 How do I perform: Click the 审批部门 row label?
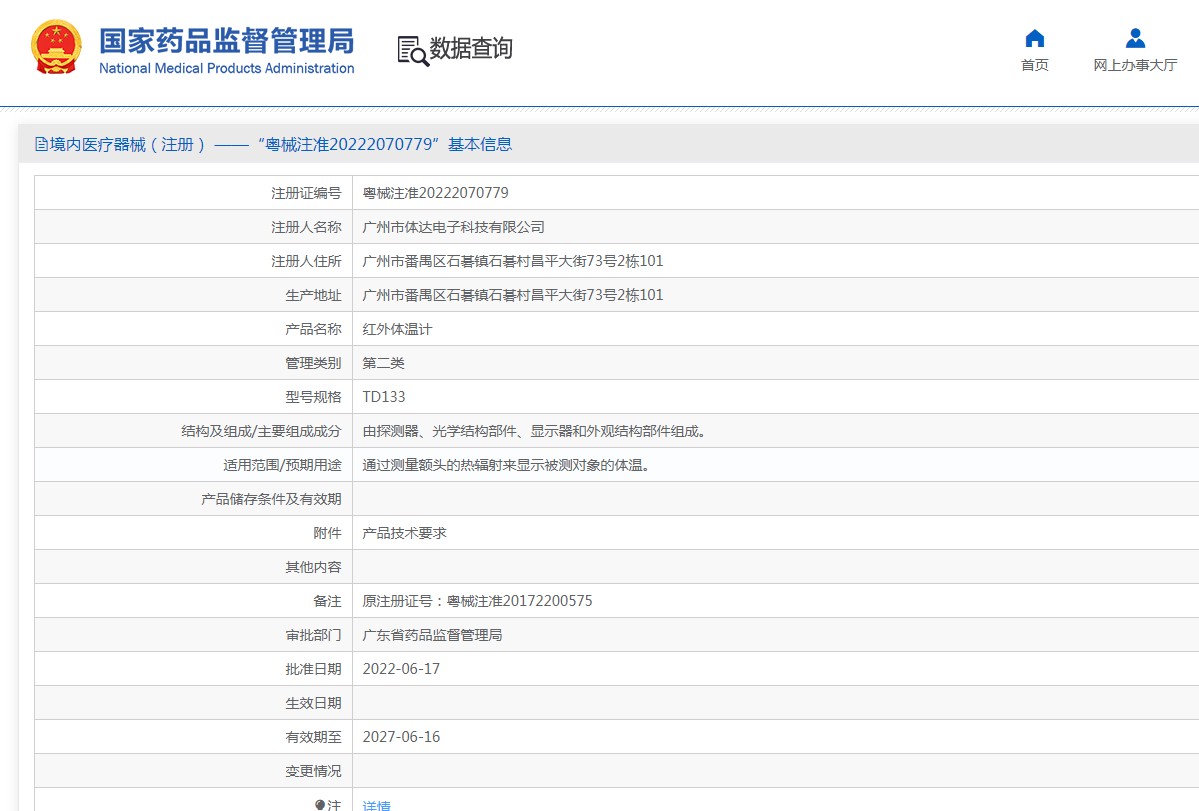(313, 635)
